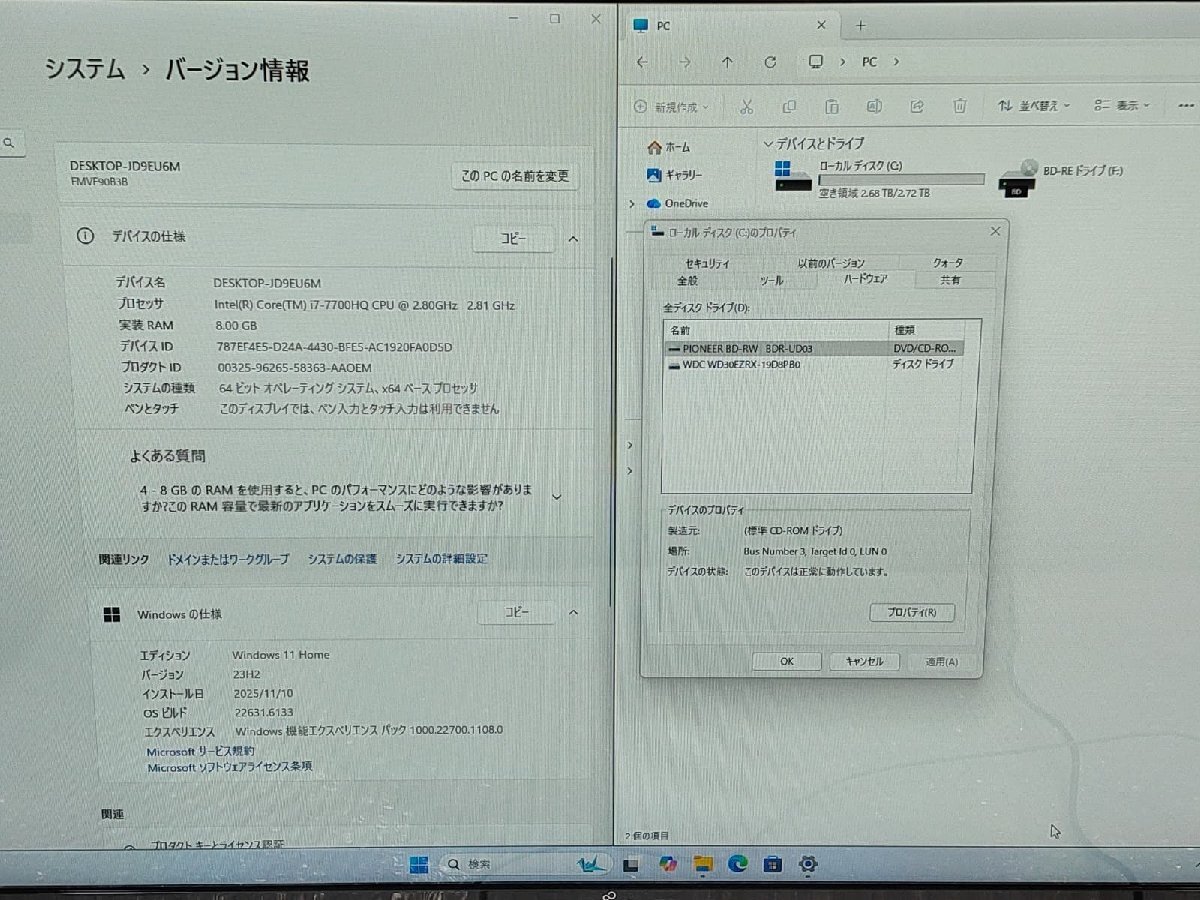The image size is (1200, 900).
Task: Click the Rename icon in Explorer toolbar
Action: (x=874, y=105)
